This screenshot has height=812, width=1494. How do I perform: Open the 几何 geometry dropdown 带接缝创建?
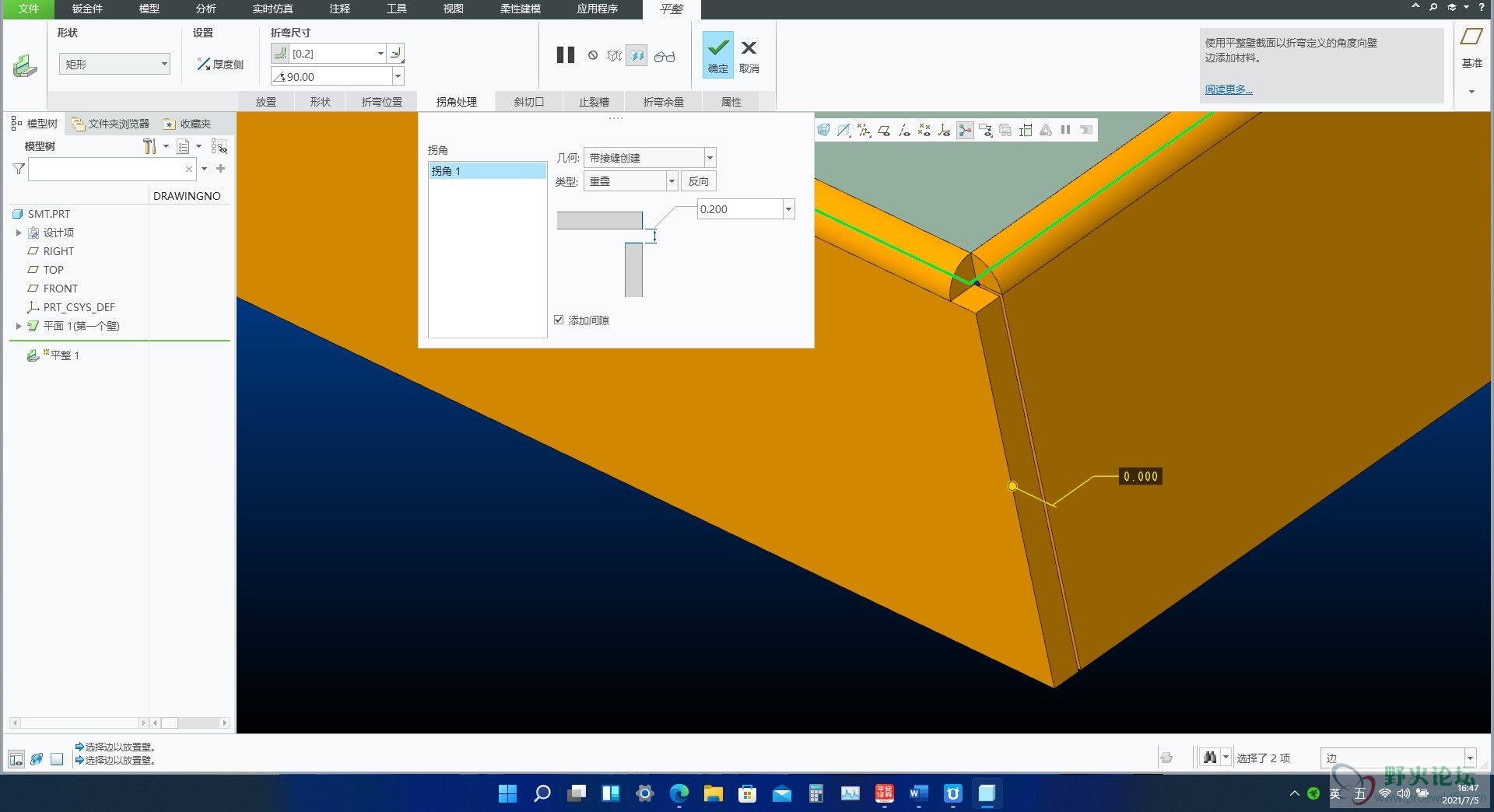(x=710, y=158)
